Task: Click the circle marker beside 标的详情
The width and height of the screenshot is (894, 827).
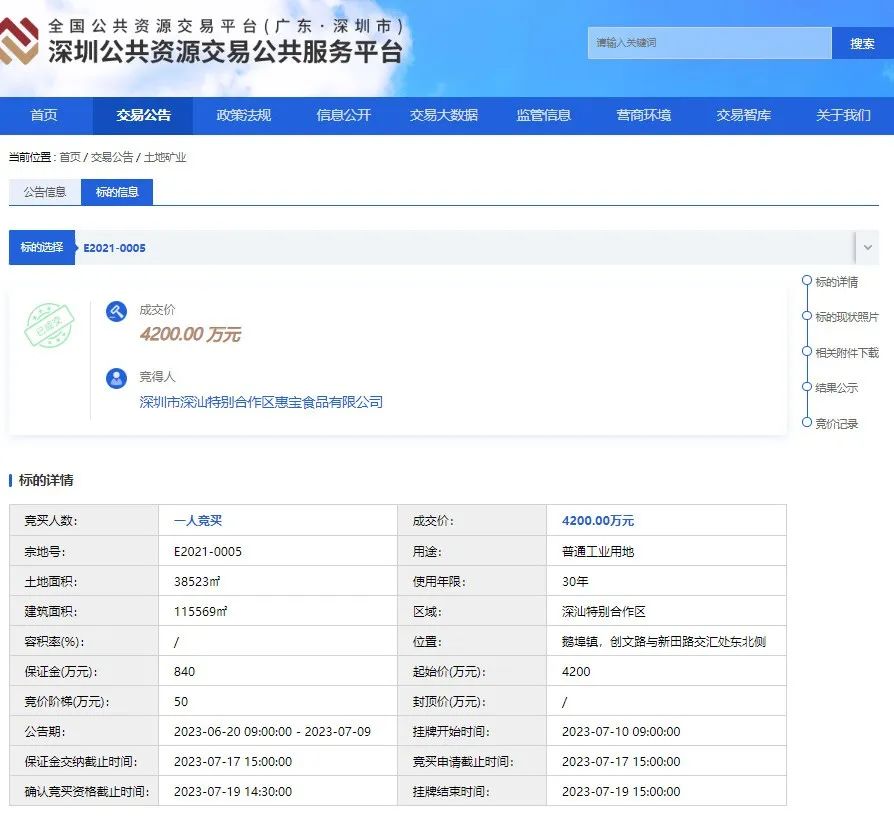Action: (807, 282)
